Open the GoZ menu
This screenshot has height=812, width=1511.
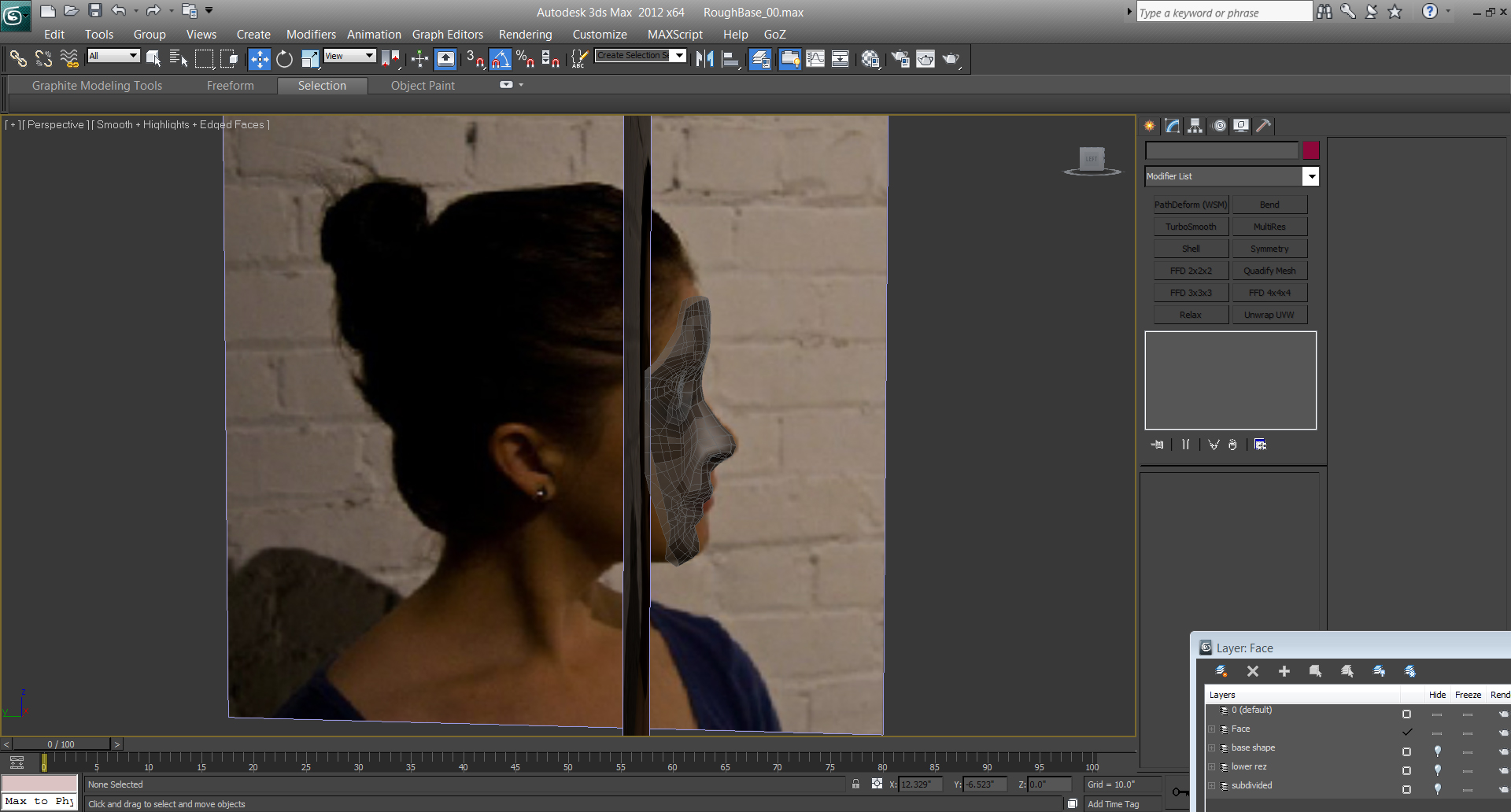[774, 35]
